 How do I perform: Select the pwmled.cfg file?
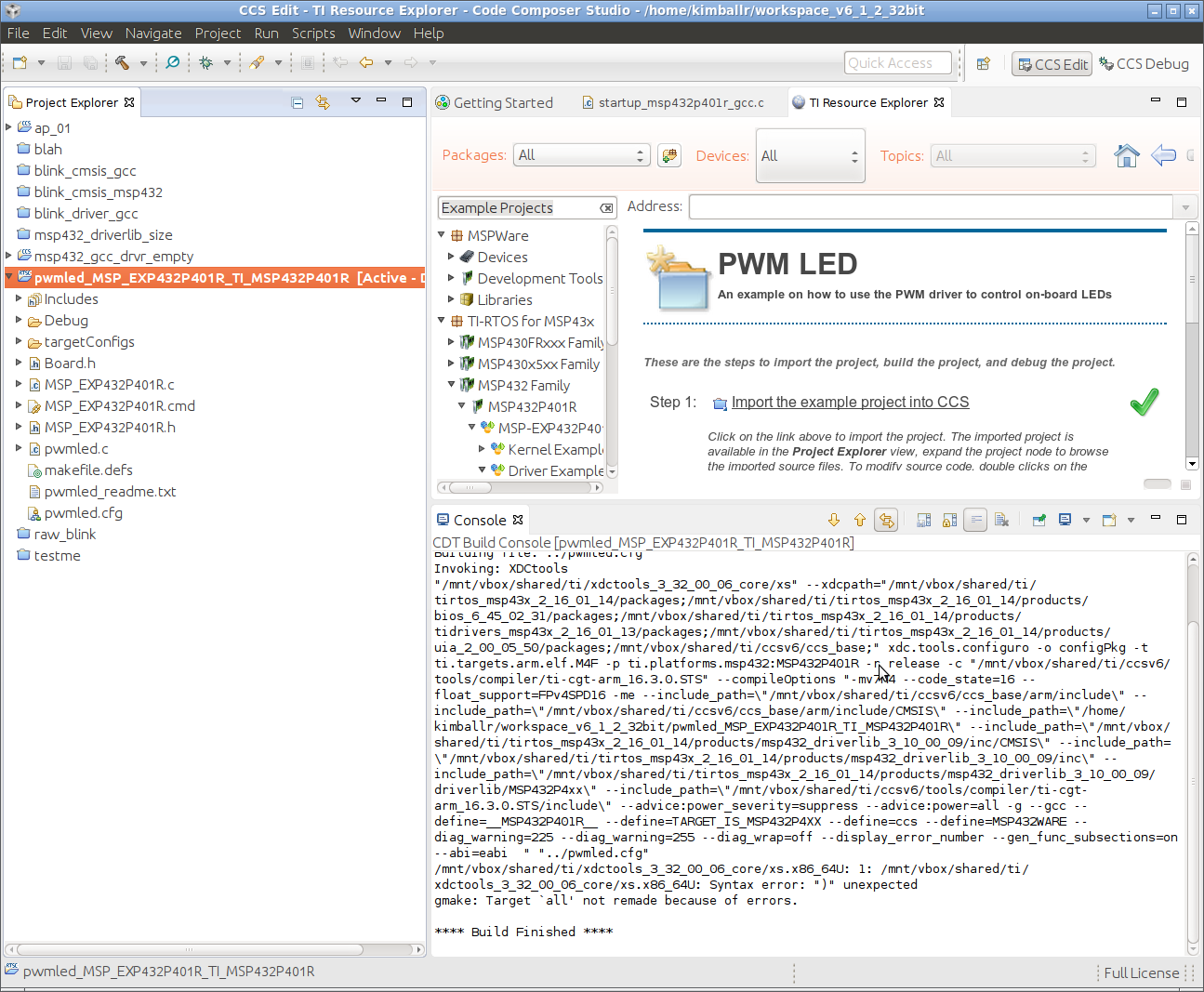tap(83, 512)
